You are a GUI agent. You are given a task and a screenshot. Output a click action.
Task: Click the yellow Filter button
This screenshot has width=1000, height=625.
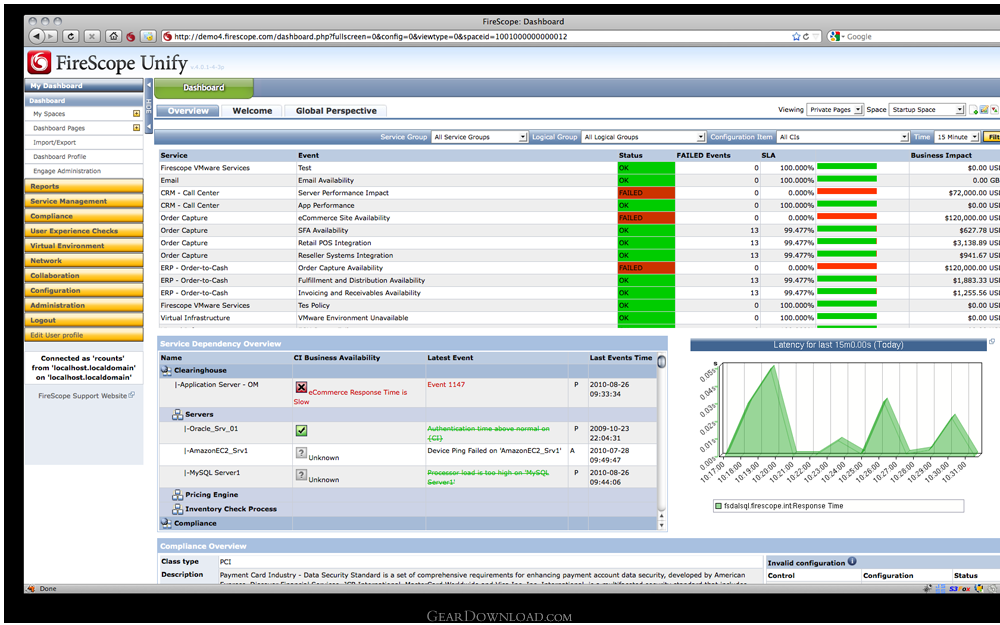[x=991, y=137]
